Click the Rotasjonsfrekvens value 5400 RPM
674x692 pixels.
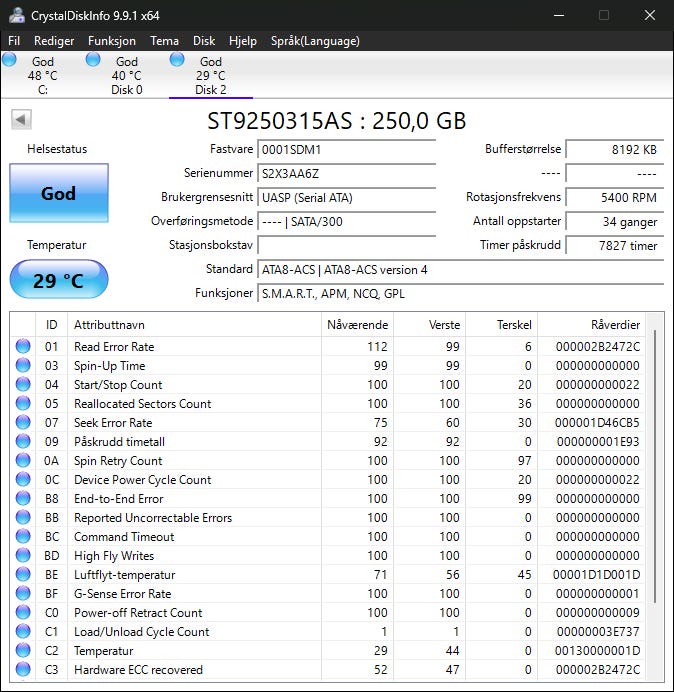614,197
